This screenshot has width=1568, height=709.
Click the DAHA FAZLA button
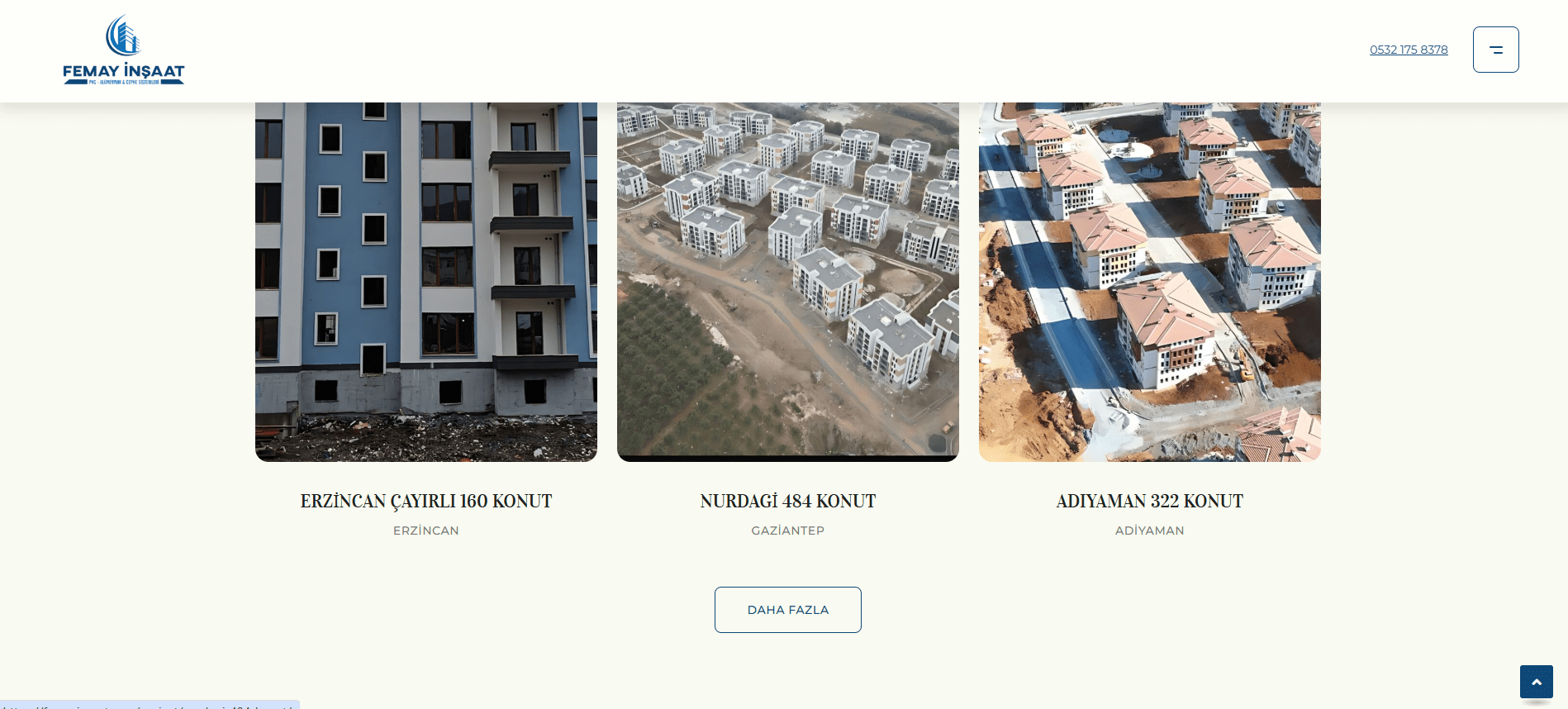788,610
